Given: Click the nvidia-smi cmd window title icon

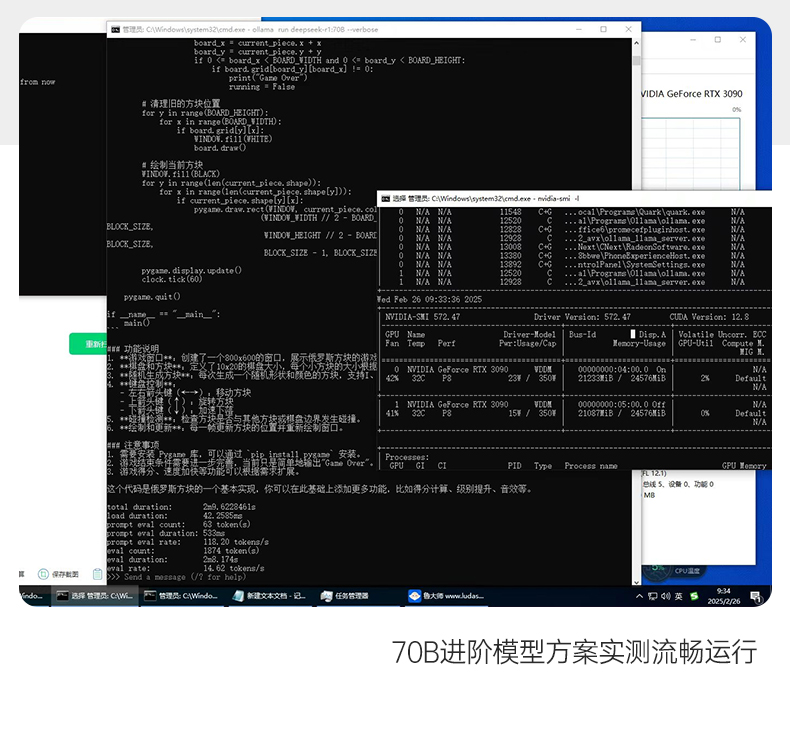Looking at the screenshot, I should click(x=384, y=198).
